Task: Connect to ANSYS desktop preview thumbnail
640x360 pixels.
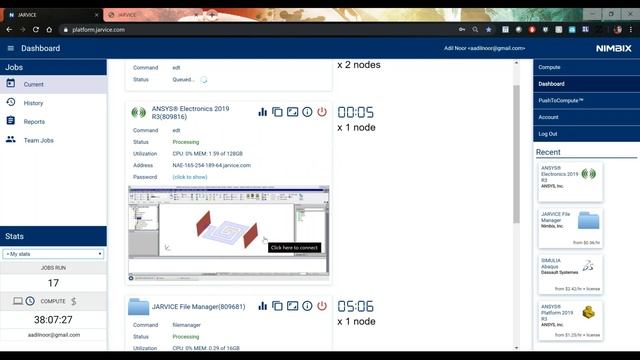Action: tap(229, 233)
